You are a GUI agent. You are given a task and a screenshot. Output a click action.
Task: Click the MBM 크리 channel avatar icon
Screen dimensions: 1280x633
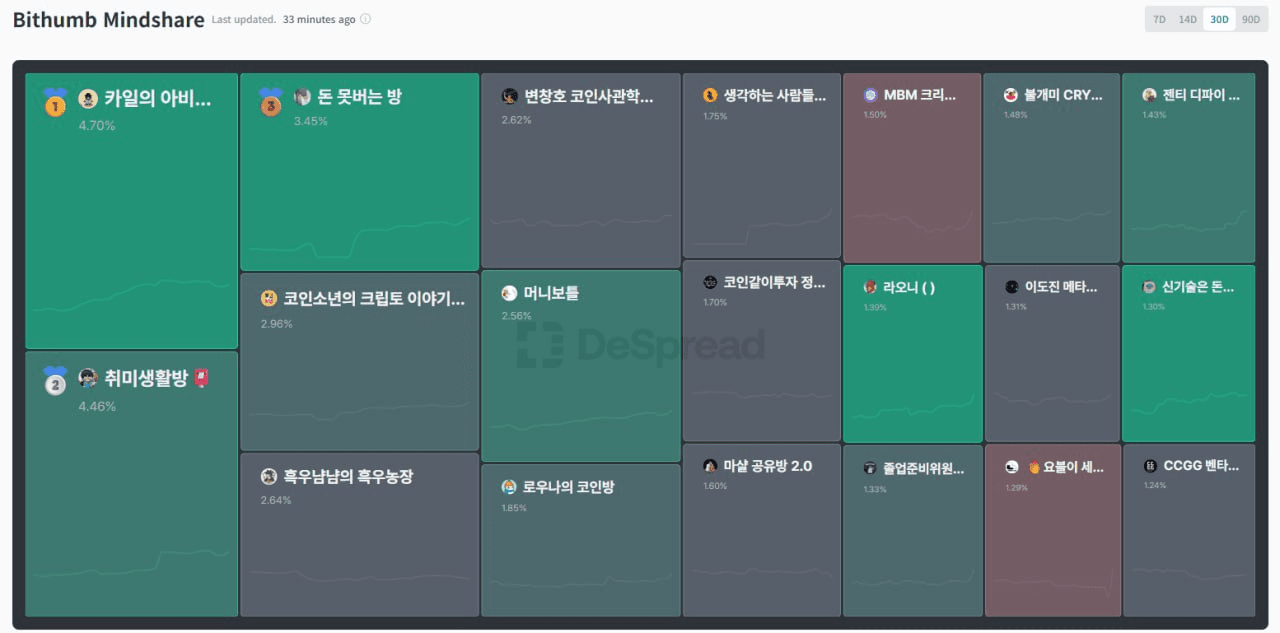(x=871, y=95)
